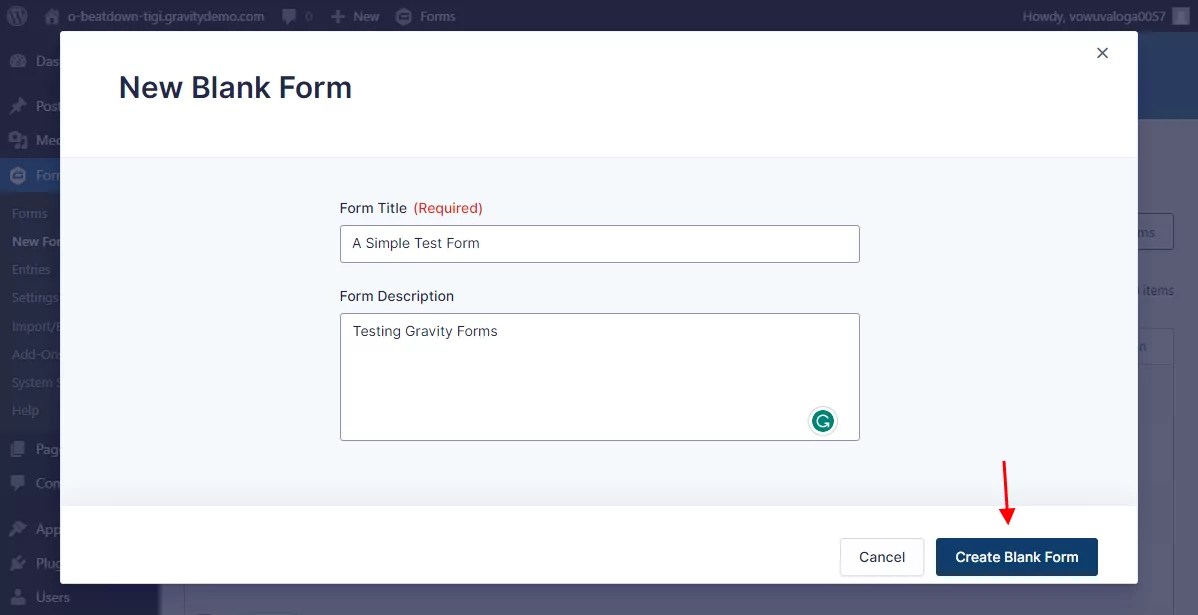Open the comments bubble icon in the toolbar
The width and height of the screenshot is (1198, 615).
pos(289,16)
